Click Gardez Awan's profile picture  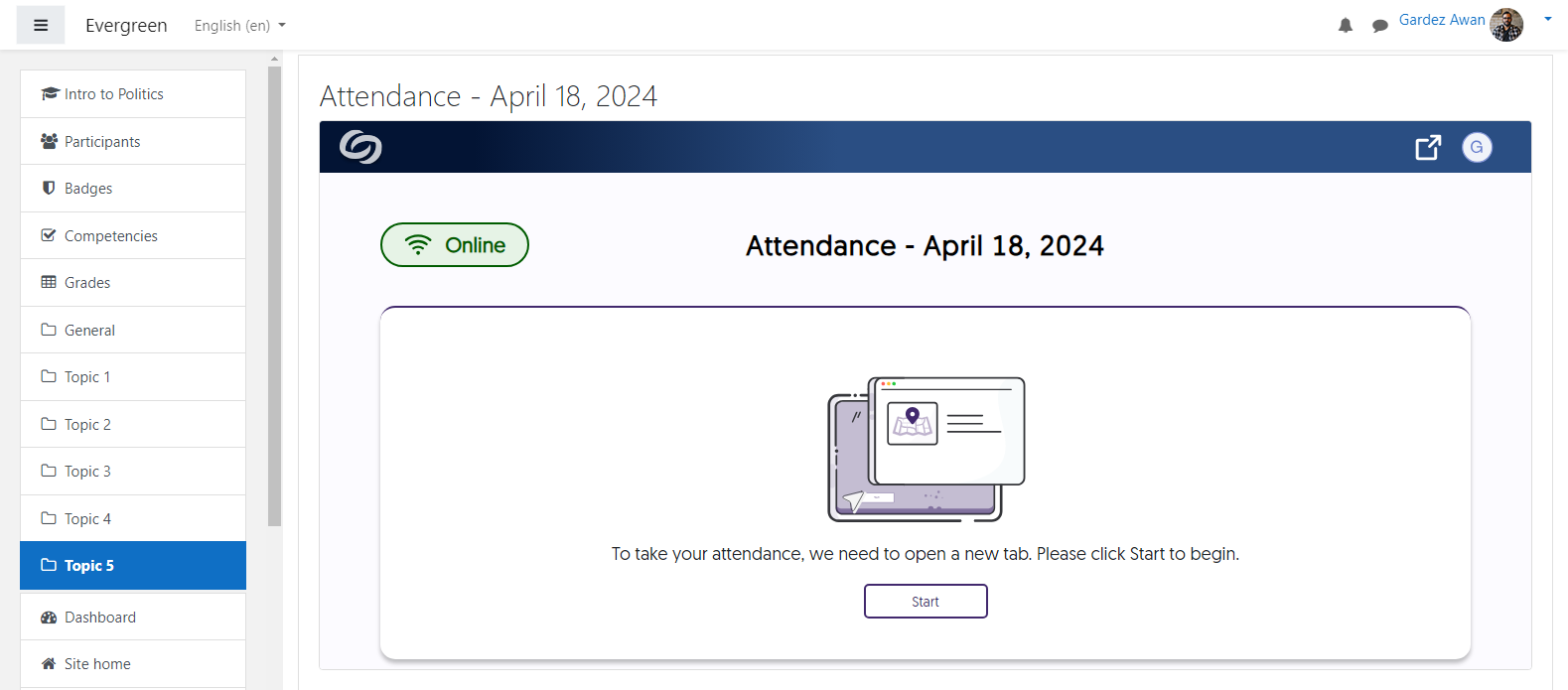pos(1506,25)
